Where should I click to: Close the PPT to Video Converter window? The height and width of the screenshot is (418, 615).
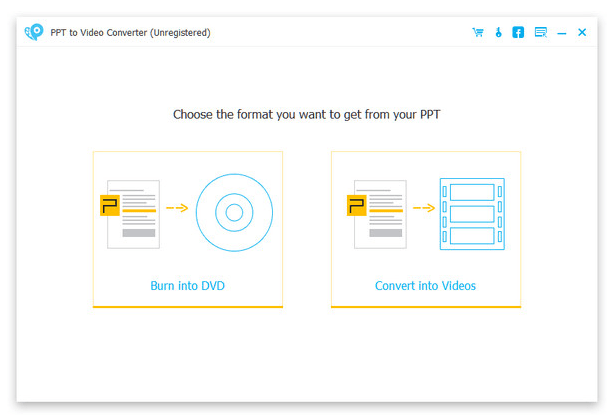point(582,32)
